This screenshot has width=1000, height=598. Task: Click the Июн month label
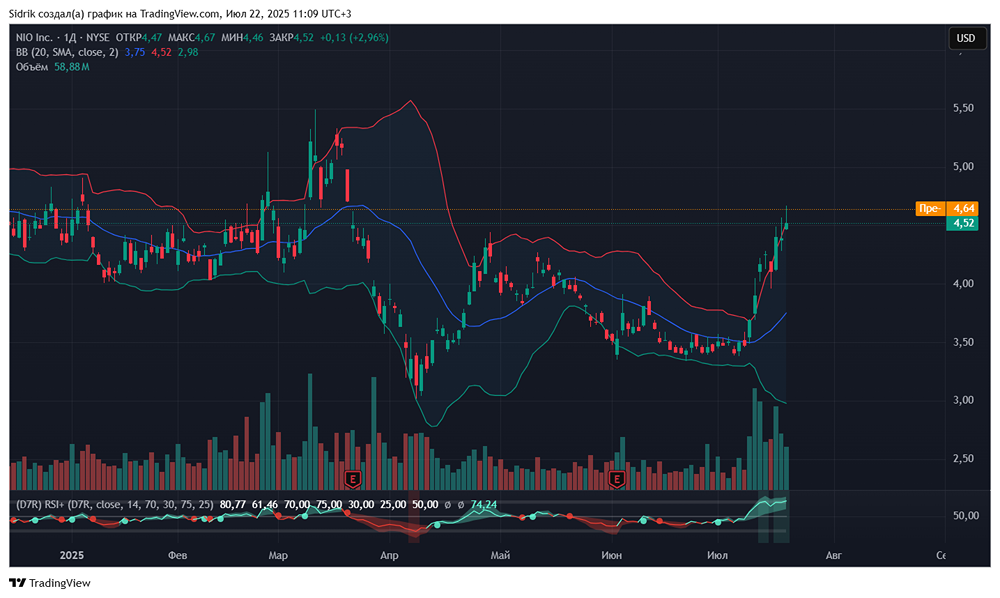(x=612, y=555)
